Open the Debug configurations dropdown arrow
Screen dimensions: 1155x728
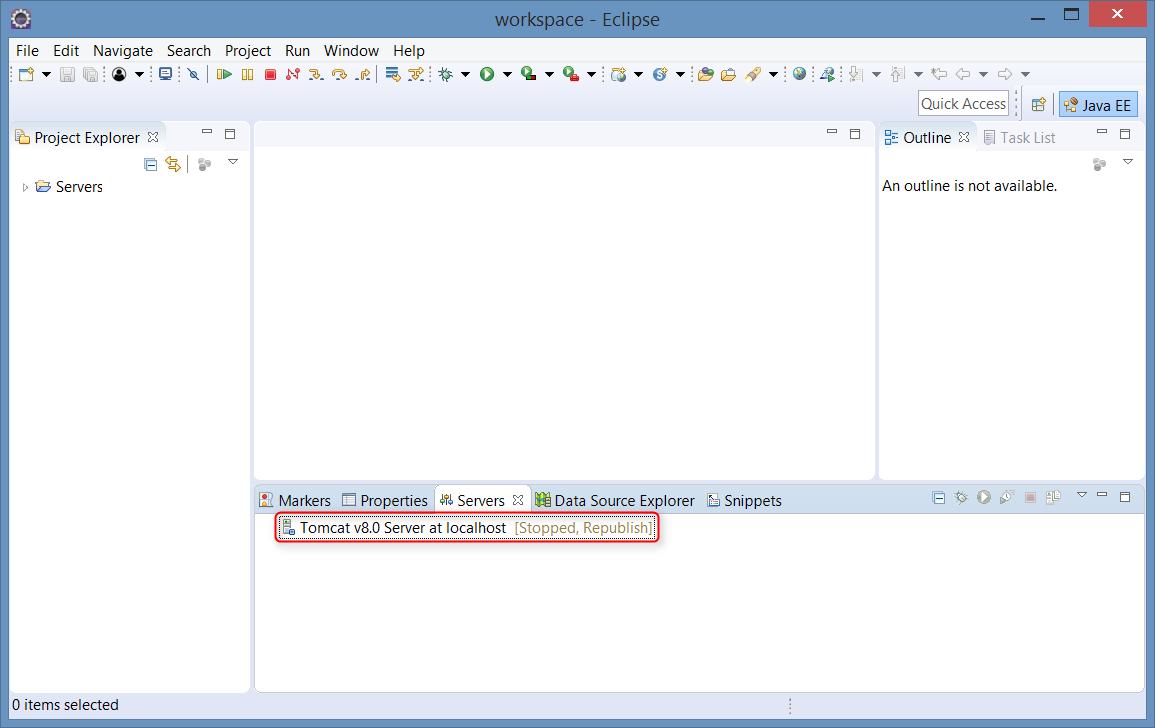tap(466, 74)
